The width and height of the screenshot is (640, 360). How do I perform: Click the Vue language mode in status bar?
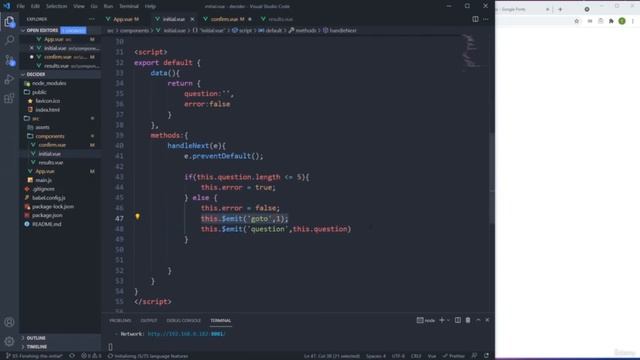tap(432, 356)
